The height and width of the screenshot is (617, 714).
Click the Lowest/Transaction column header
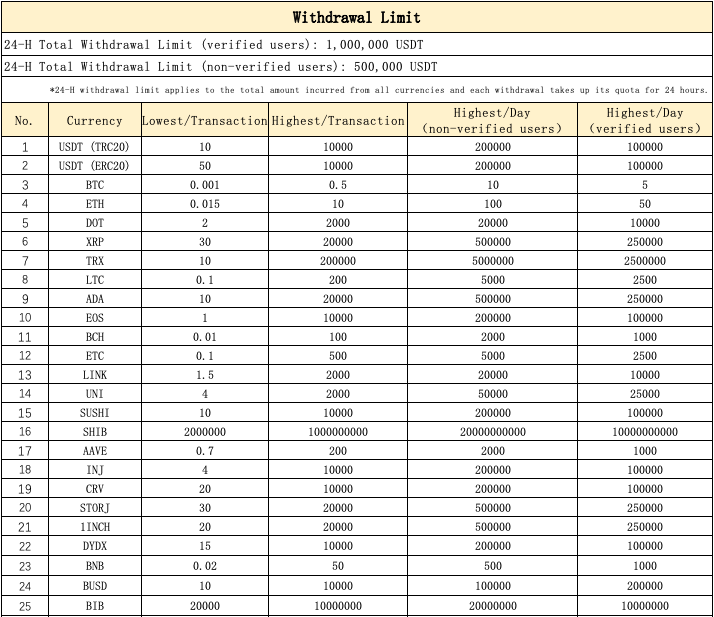pos(204,121)
